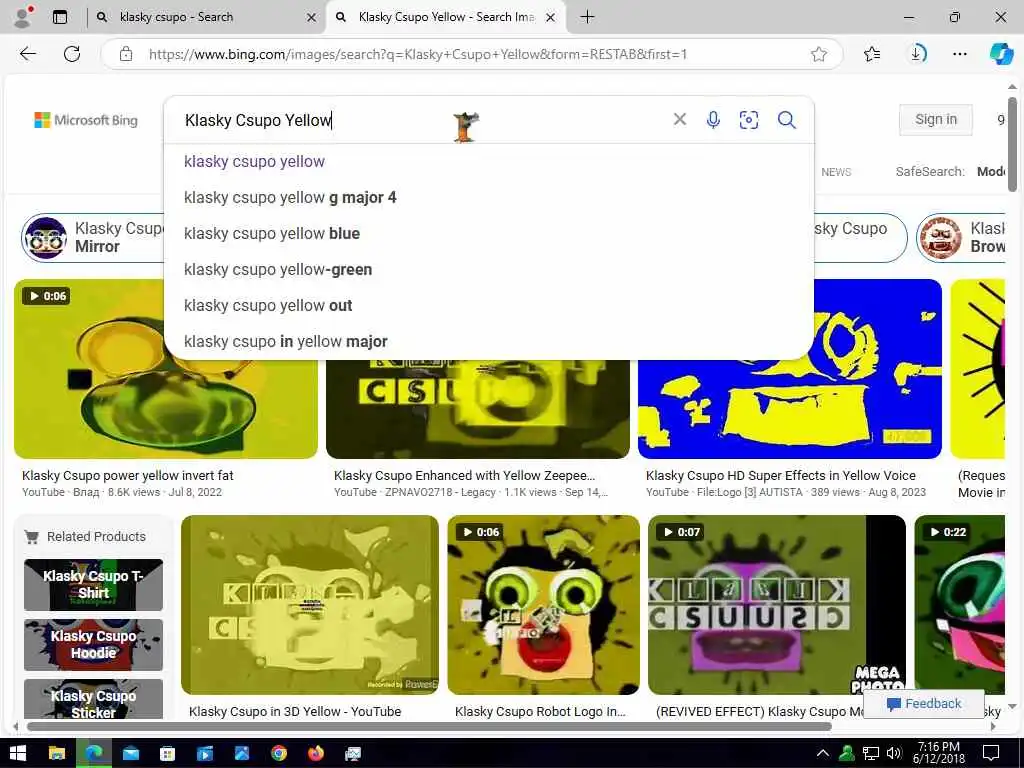Open site info lock icon
1024x768 pixels.
click(126, 54)
